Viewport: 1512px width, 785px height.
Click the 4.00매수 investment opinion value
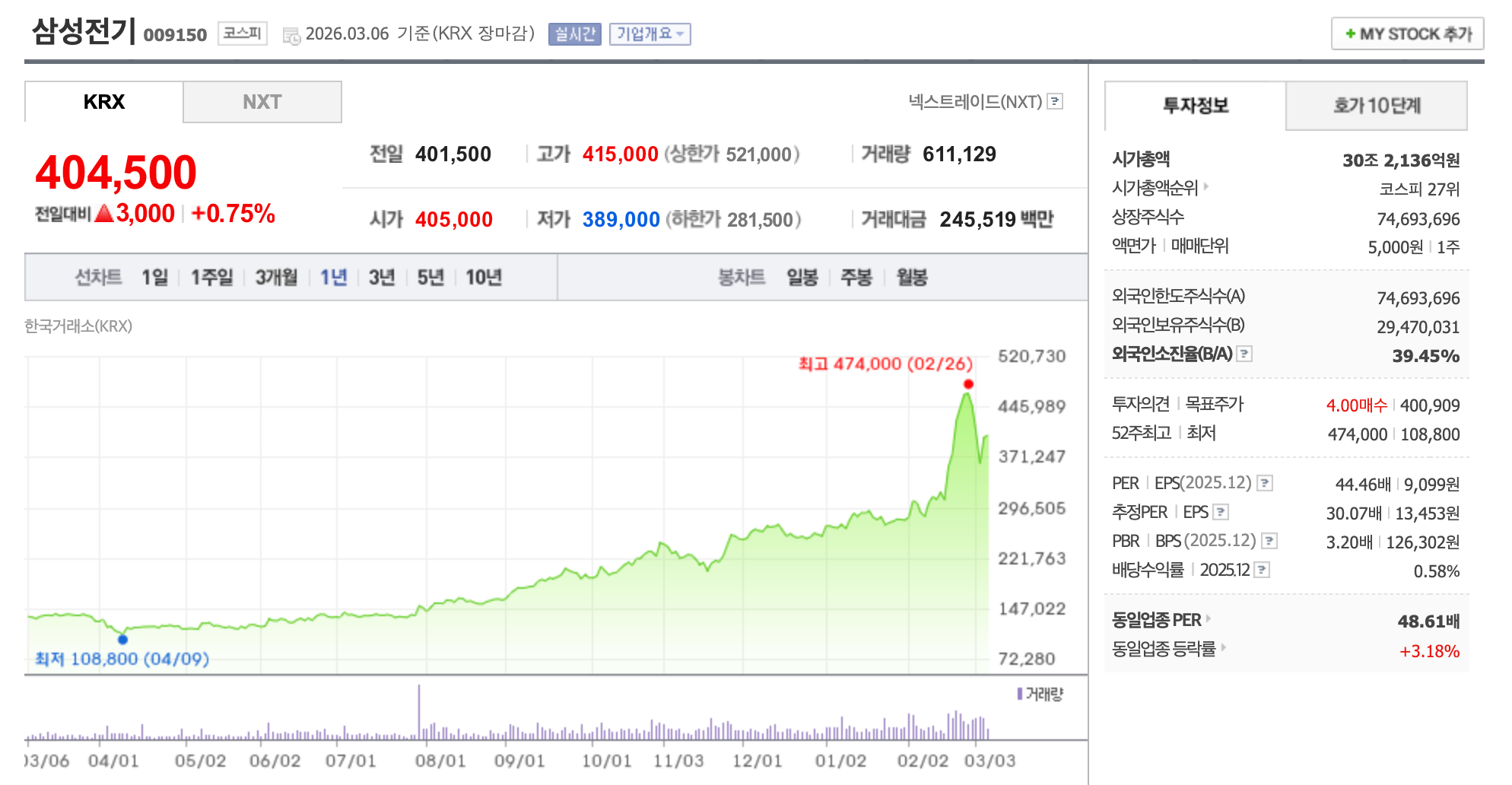pos(1357,405)
